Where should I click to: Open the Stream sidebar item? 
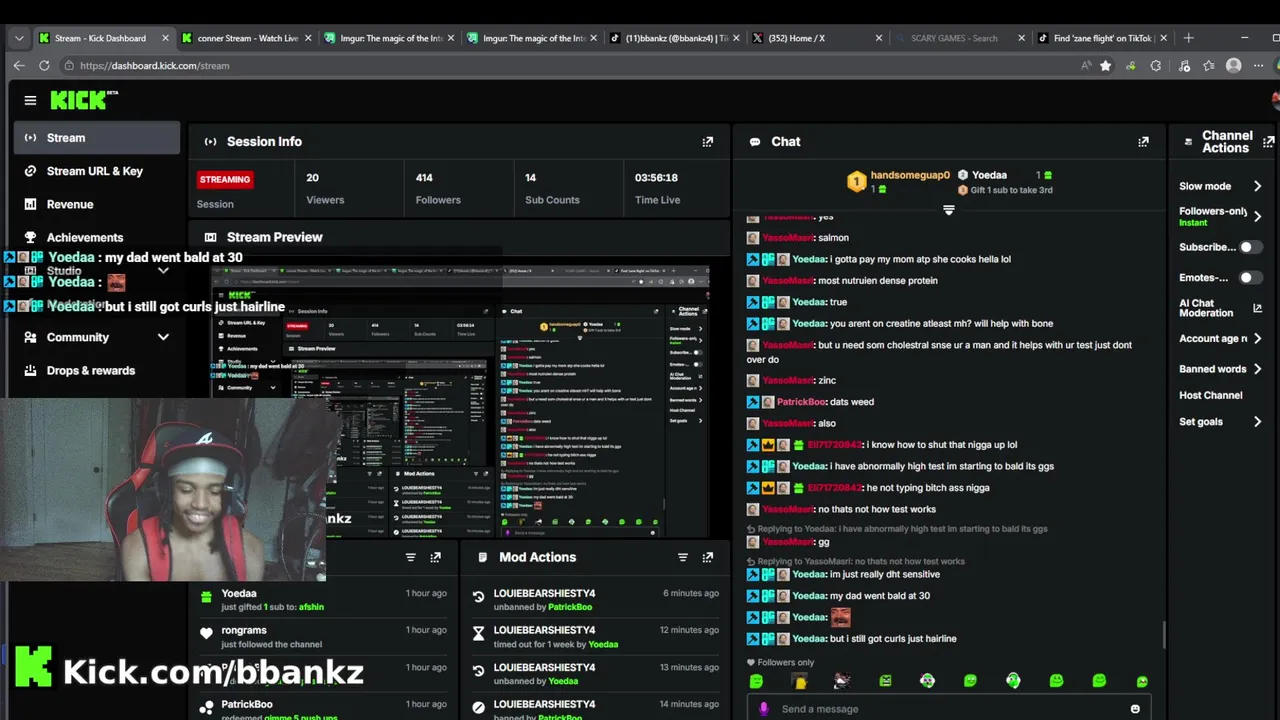point(96,138)
